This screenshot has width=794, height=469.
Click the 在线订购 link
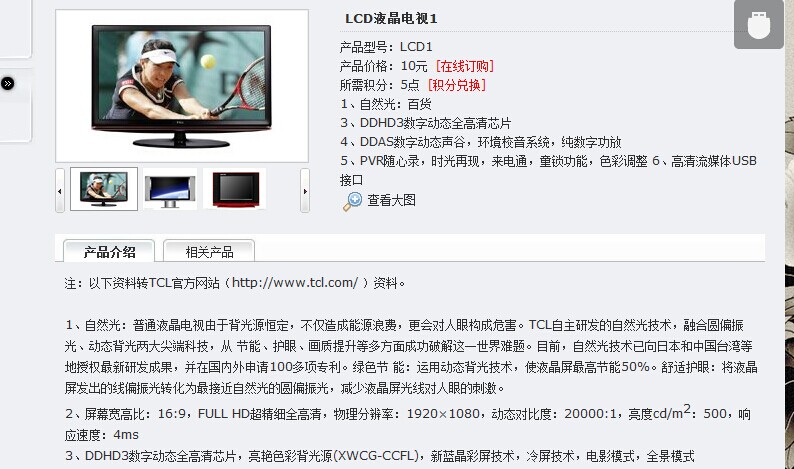point(464,66)
